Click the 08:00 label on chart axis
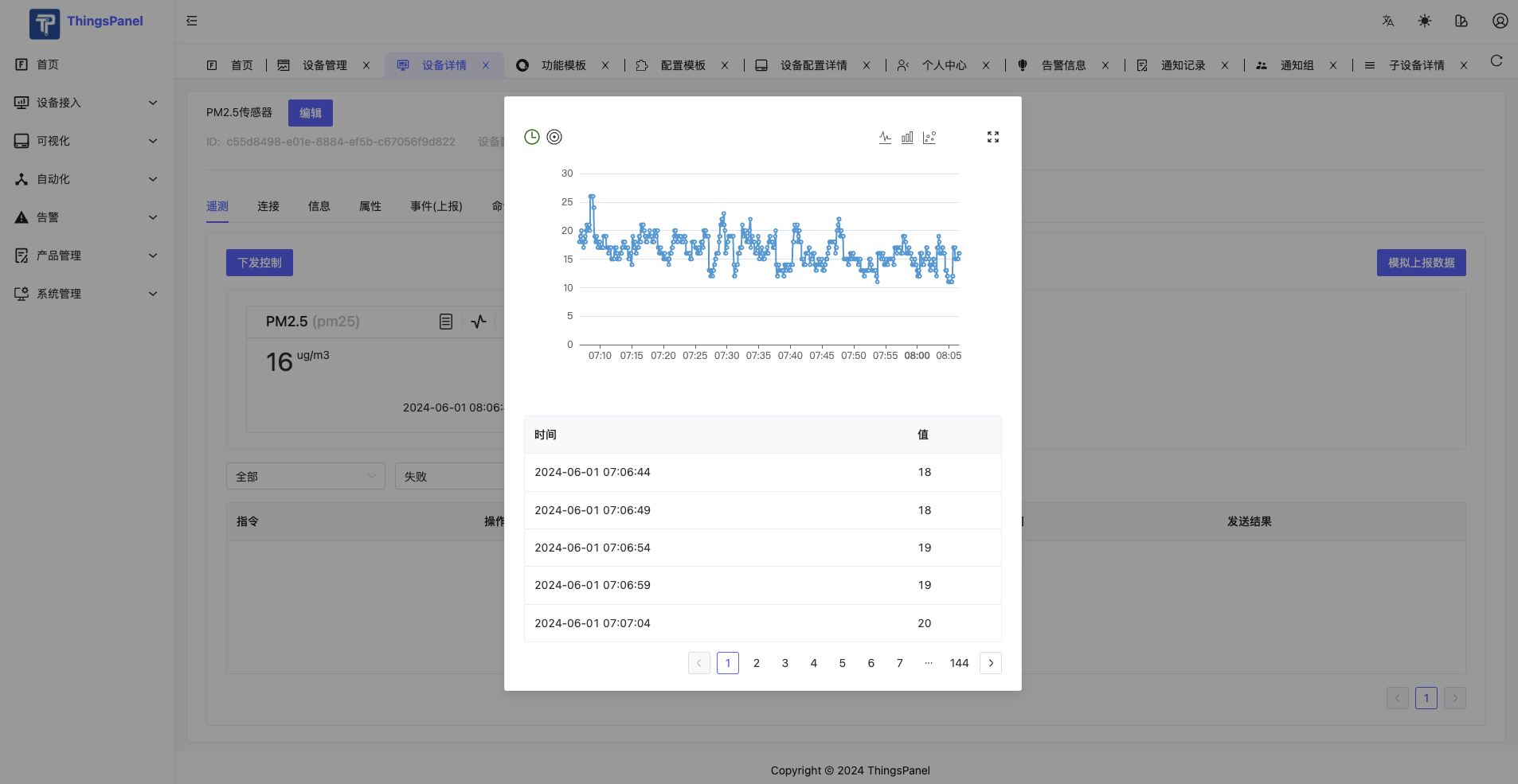The width and height of the screenshot is (1518, 784). (x=917, y=356)
